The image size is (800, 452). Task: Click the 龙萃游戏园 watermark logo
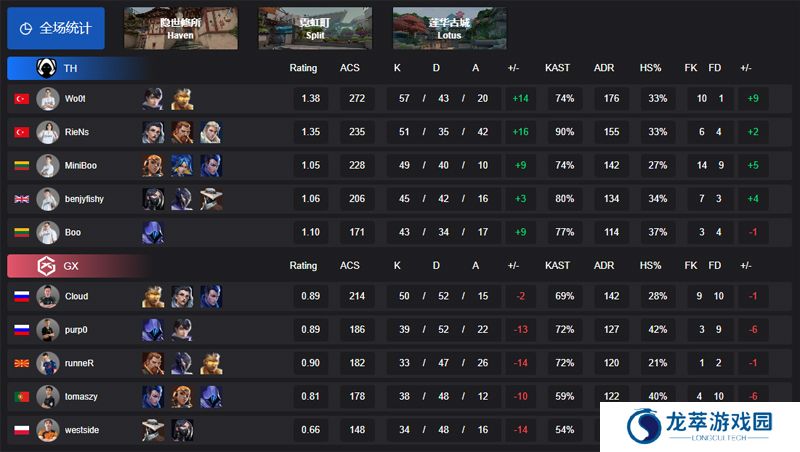[699, 426]
